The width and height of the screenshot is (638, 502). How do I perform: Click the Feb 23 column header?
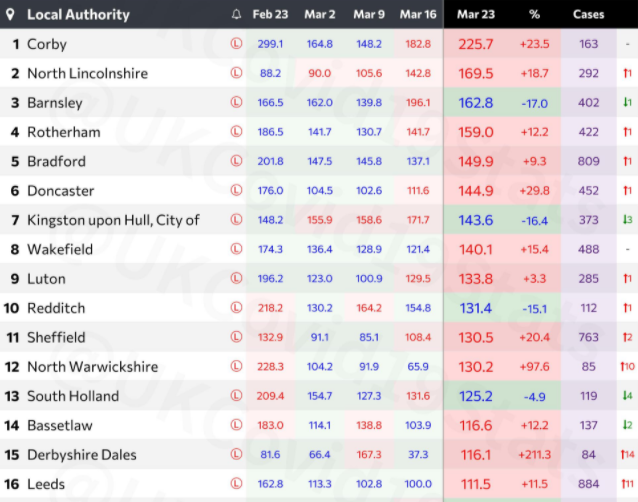[270, 15]
